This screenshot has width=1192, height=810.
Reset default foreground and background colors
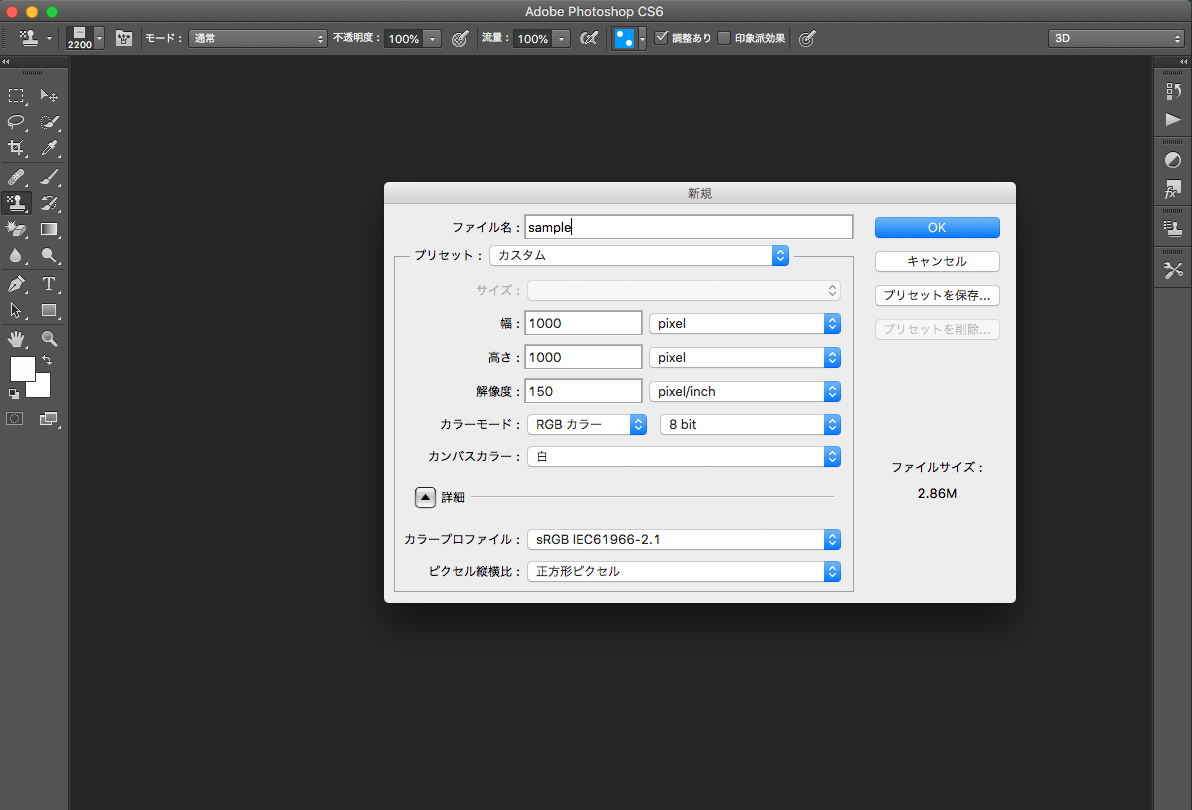tap(14, 394)
